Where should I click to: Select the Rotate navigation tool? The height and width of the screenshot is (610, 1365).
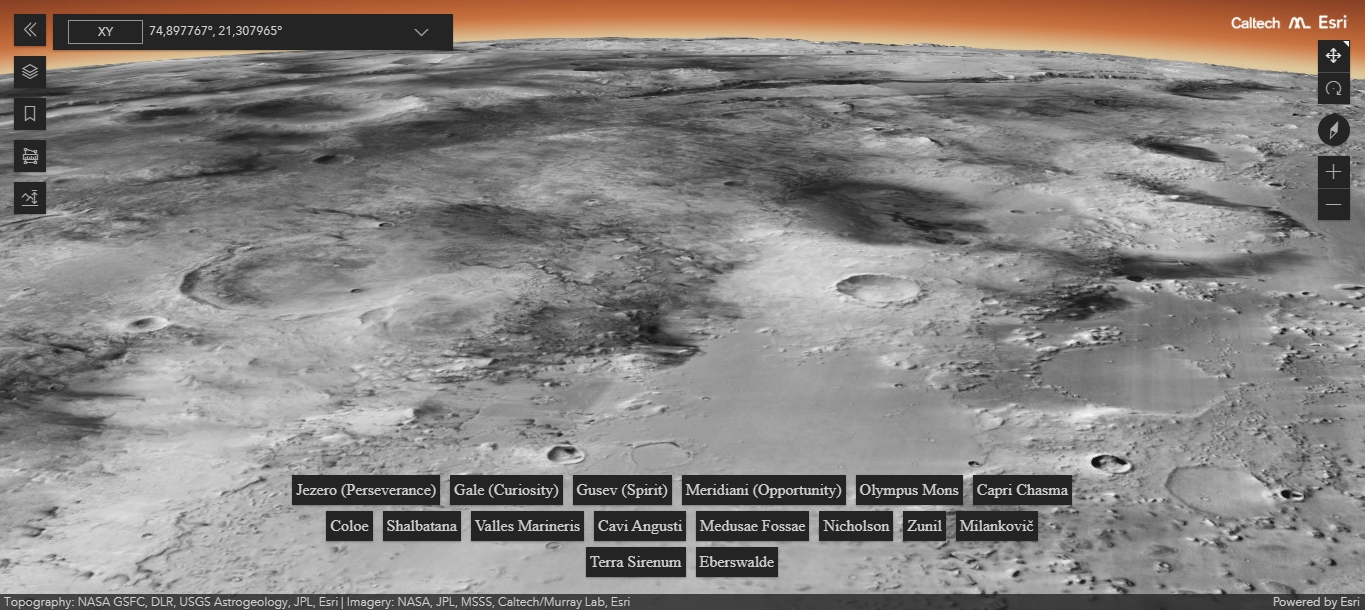(x=1334, y=88)
